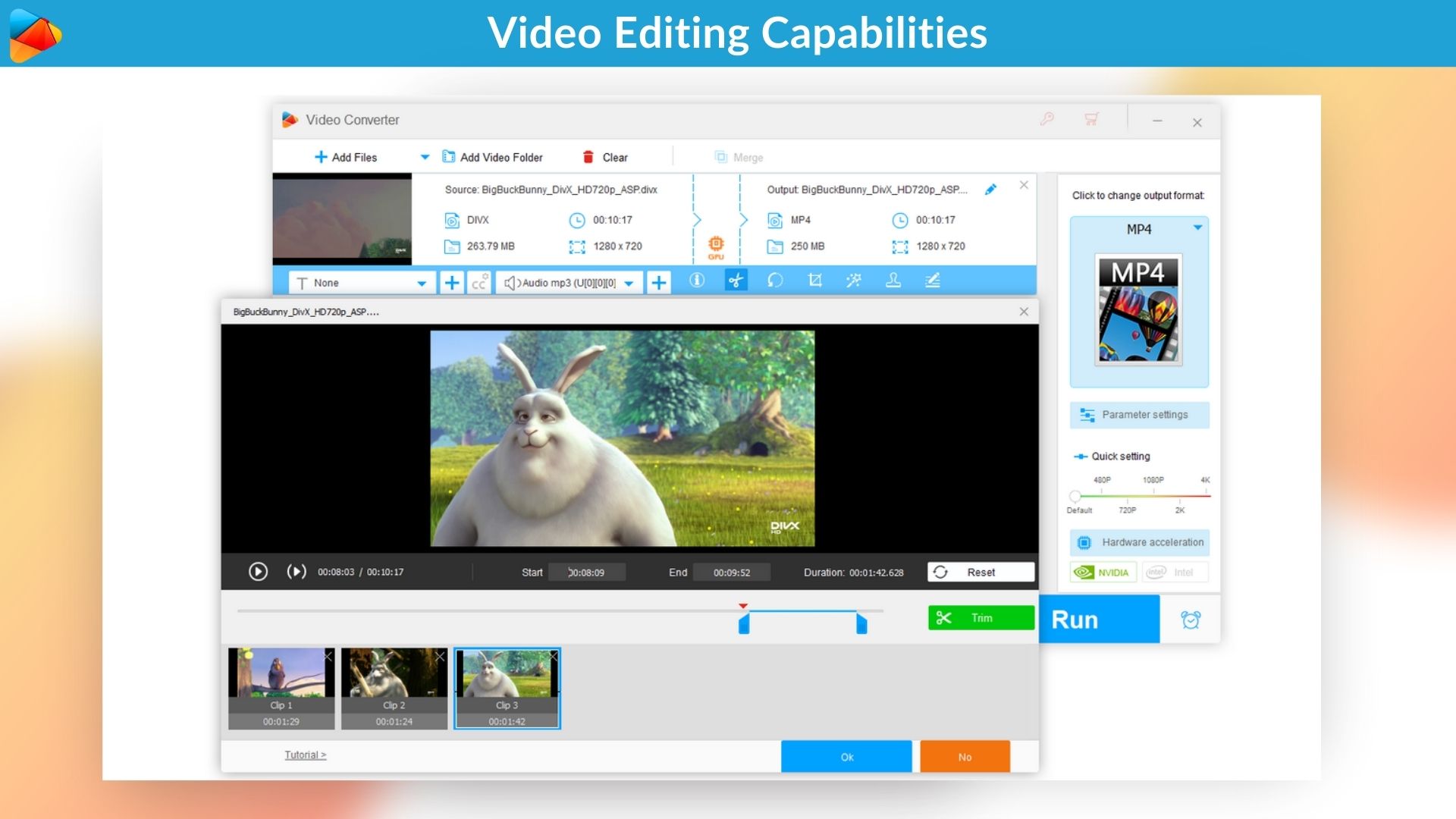Open the Tutorial link
The image size is (1456, 819).
pyautogui.click(x=305, y=755)
